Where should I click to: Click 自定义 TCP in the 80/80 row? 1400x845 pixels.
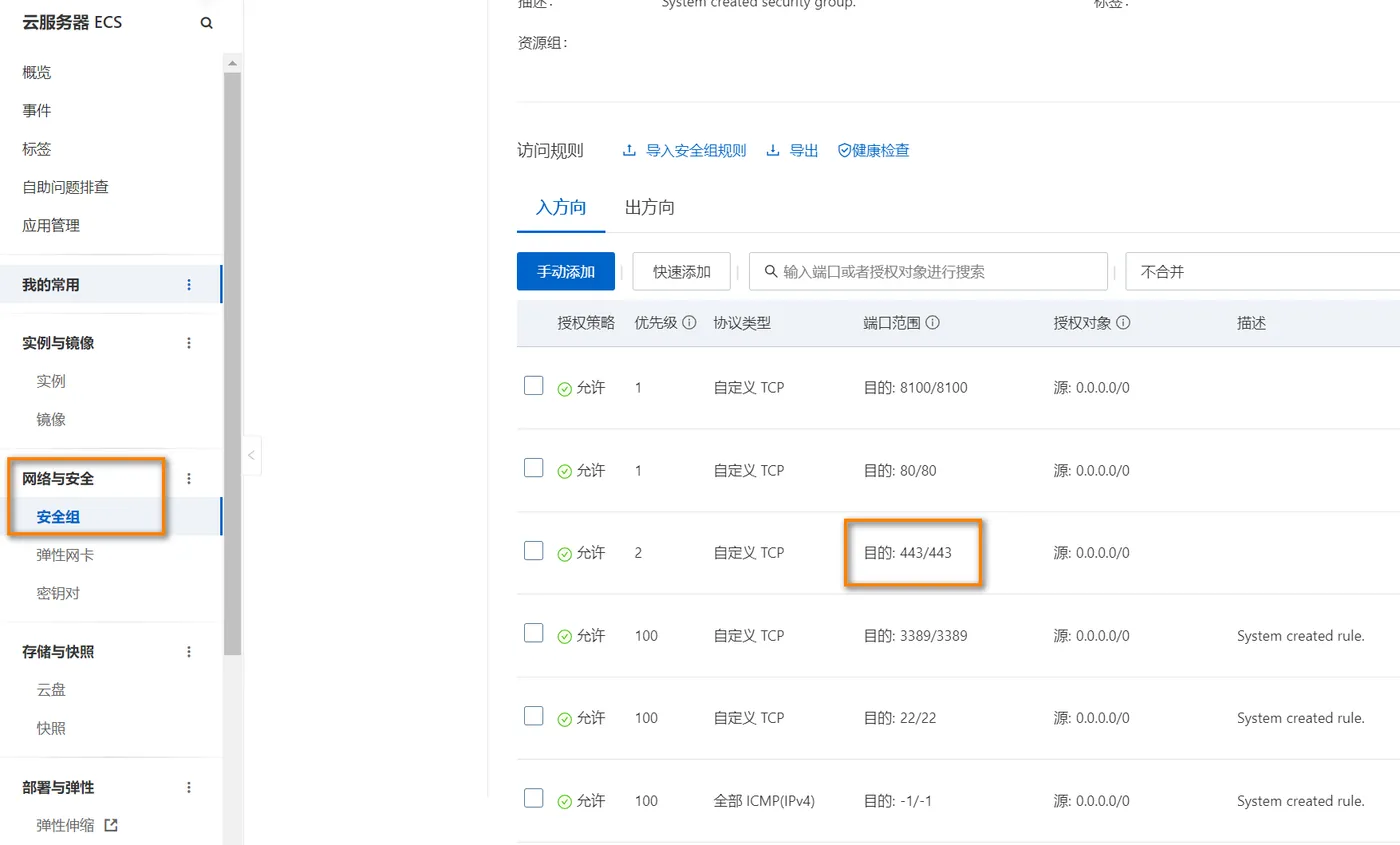point(749,470)
